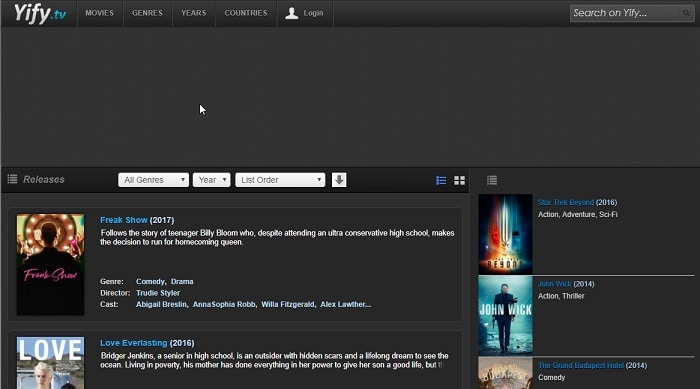This screenshot has width=700, height=389.
Task: Click the descending sort arrow button
Action: (x=339, y=180)
